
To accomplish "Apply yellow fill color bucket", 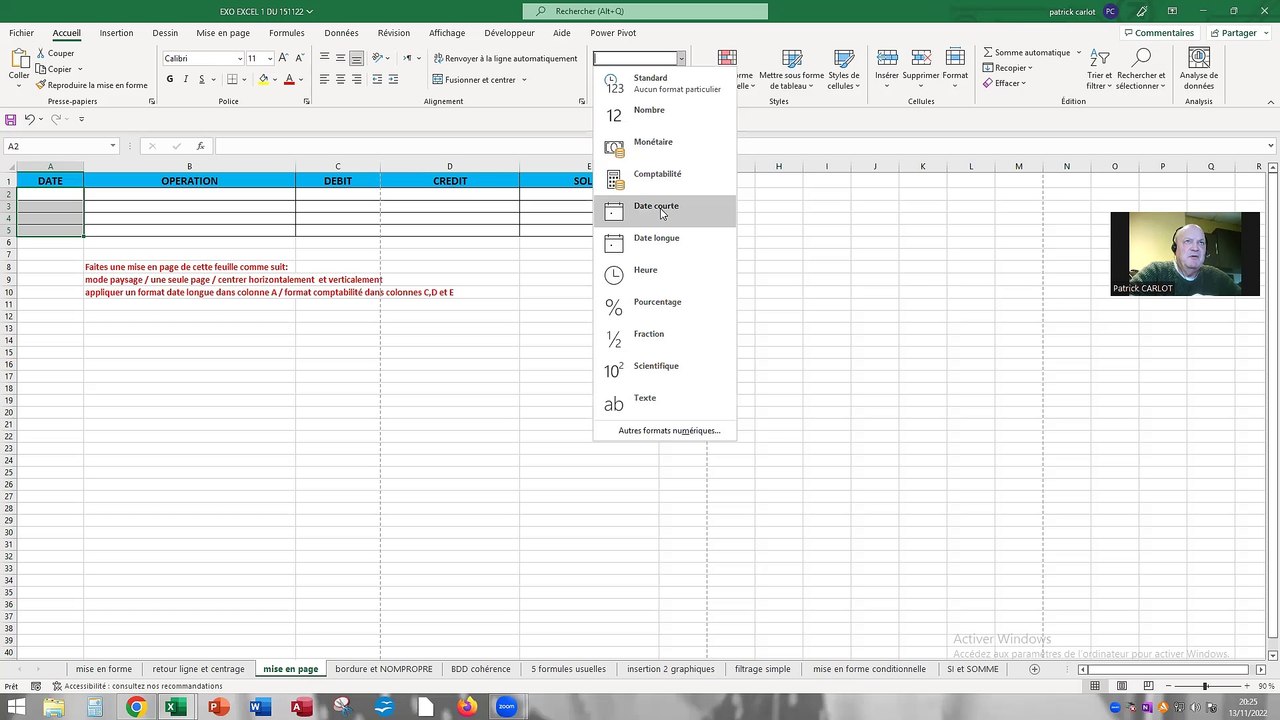I will point(263,79).
